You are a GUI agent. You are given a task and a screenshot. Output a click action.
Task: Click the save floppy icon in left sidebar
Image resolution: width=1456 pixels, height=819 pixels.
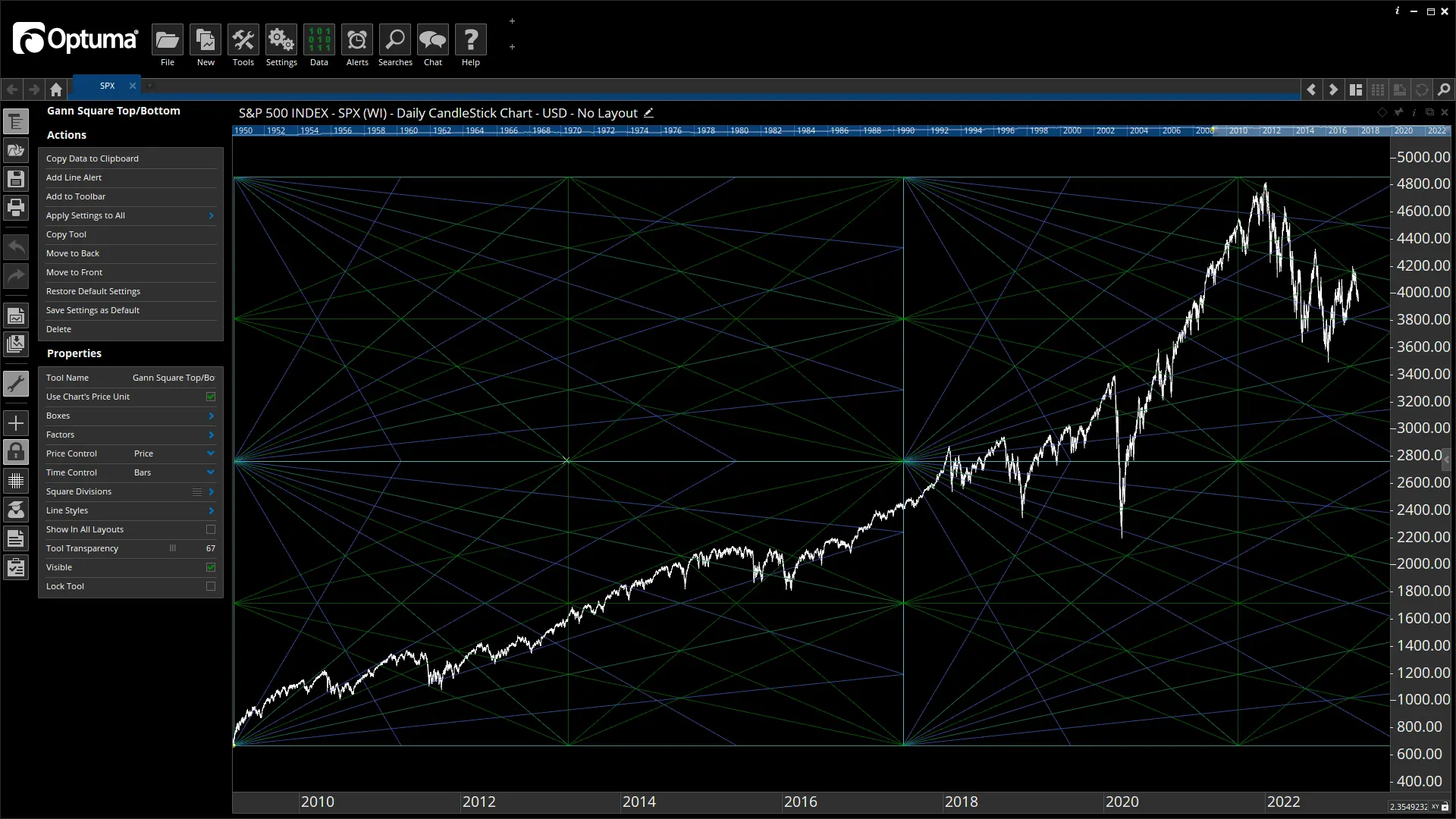coord(16,179)
